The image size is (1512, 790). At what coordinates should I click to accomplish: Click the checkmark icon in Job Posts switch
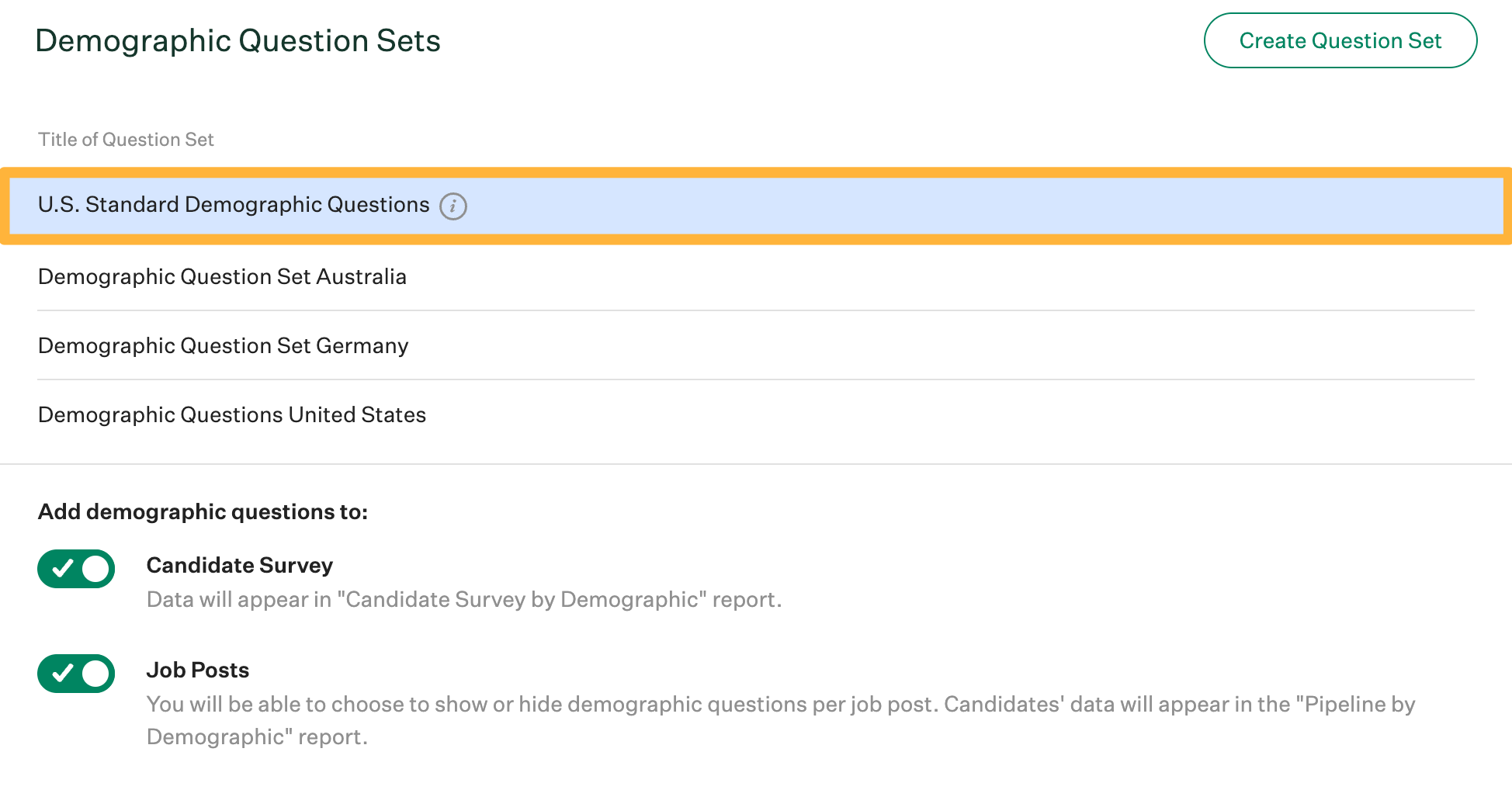point(62,674)
